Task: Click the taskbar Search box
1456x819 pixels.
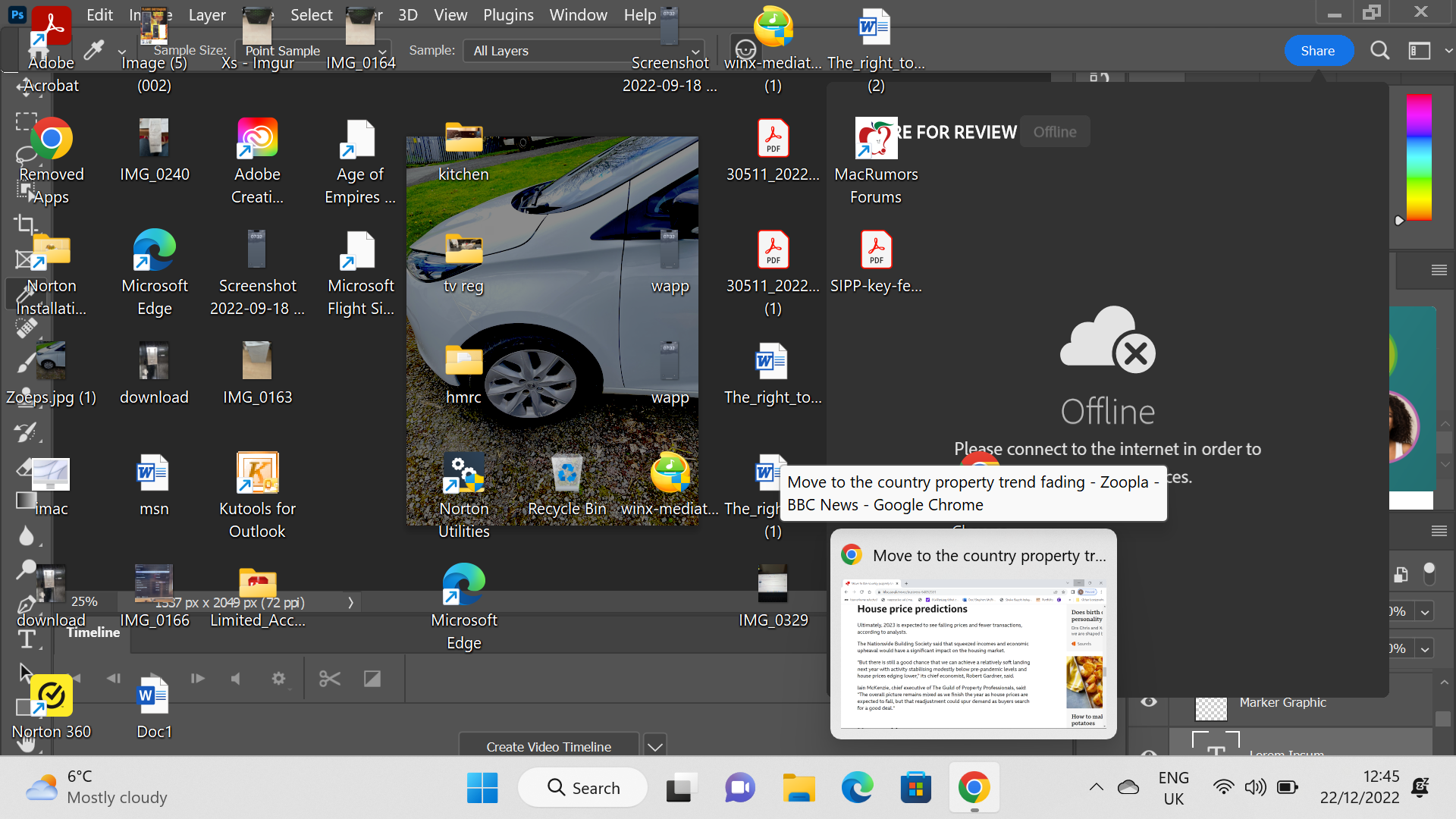Action: coord(582,789)
